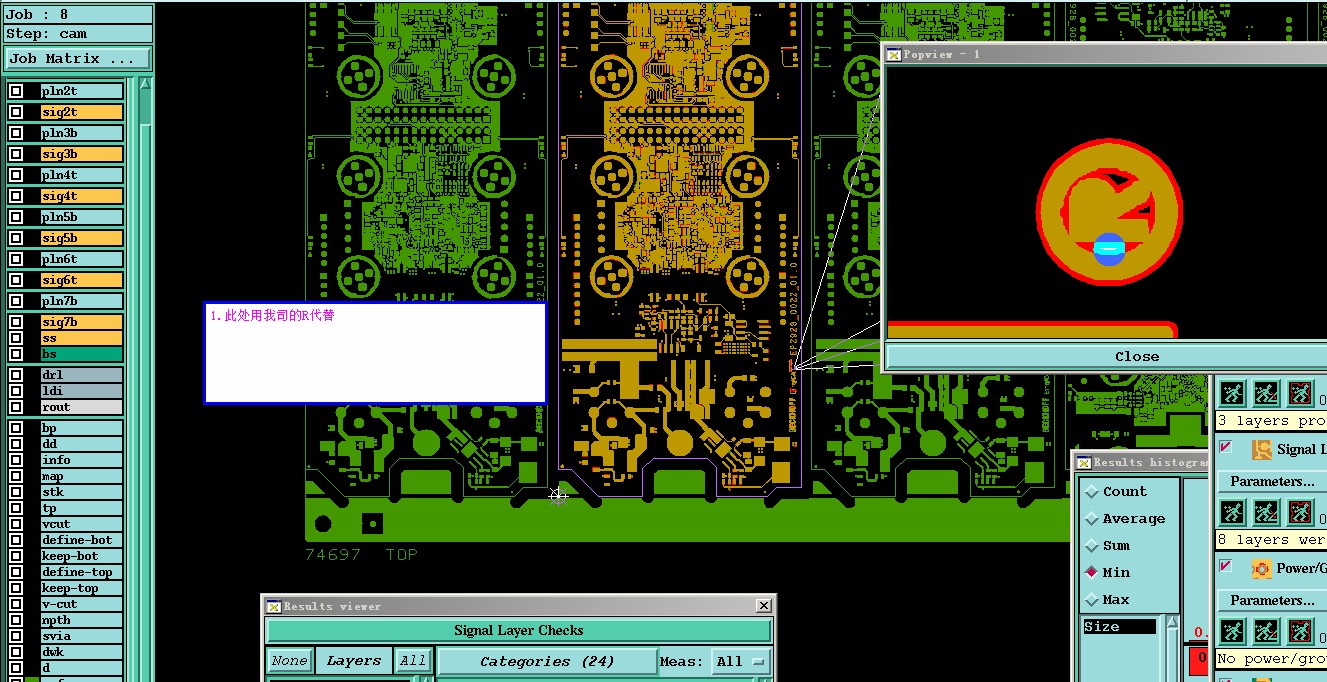Select layer pln5b in layer list
This screenshot has width=1327, height=682.
tap(82, 217)
